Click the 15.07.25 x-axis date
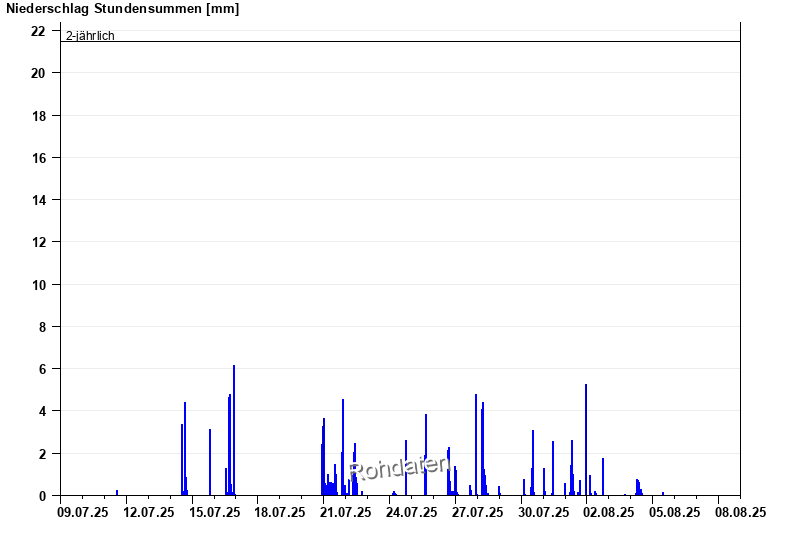 [215, 512]
